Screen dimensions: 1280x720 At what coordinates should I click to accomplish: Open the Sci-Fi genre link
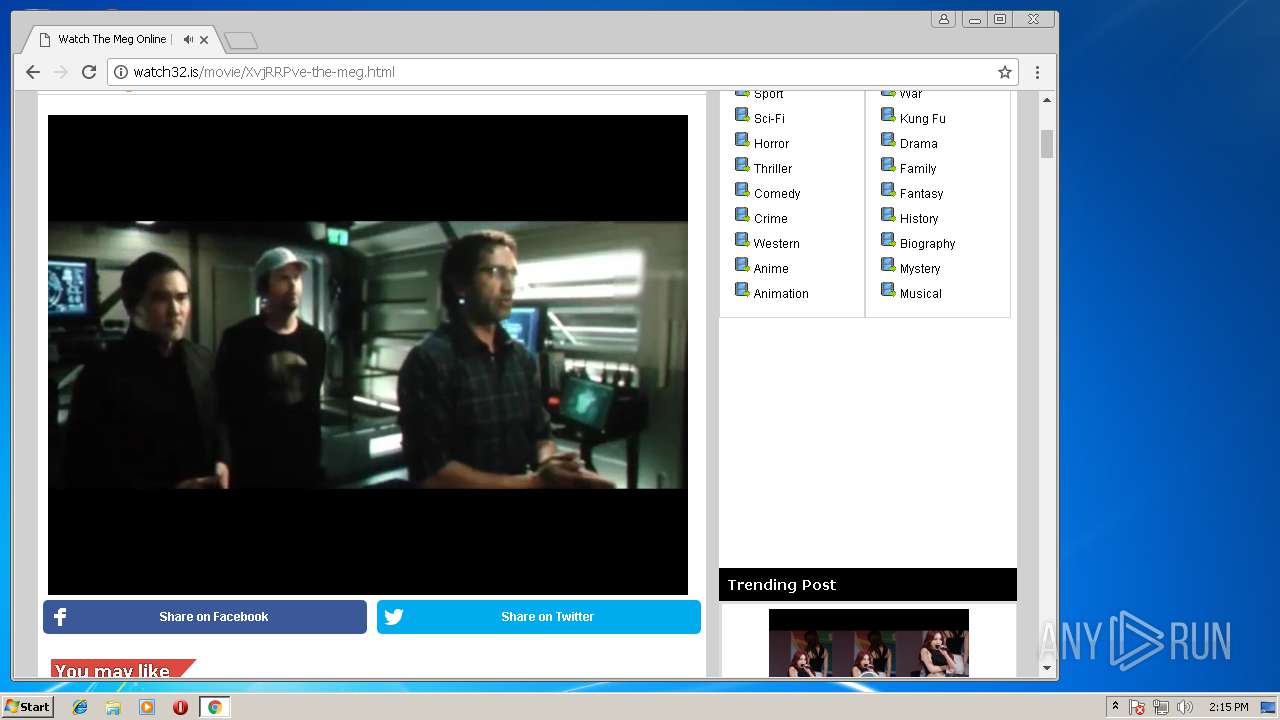click(769, 119)
